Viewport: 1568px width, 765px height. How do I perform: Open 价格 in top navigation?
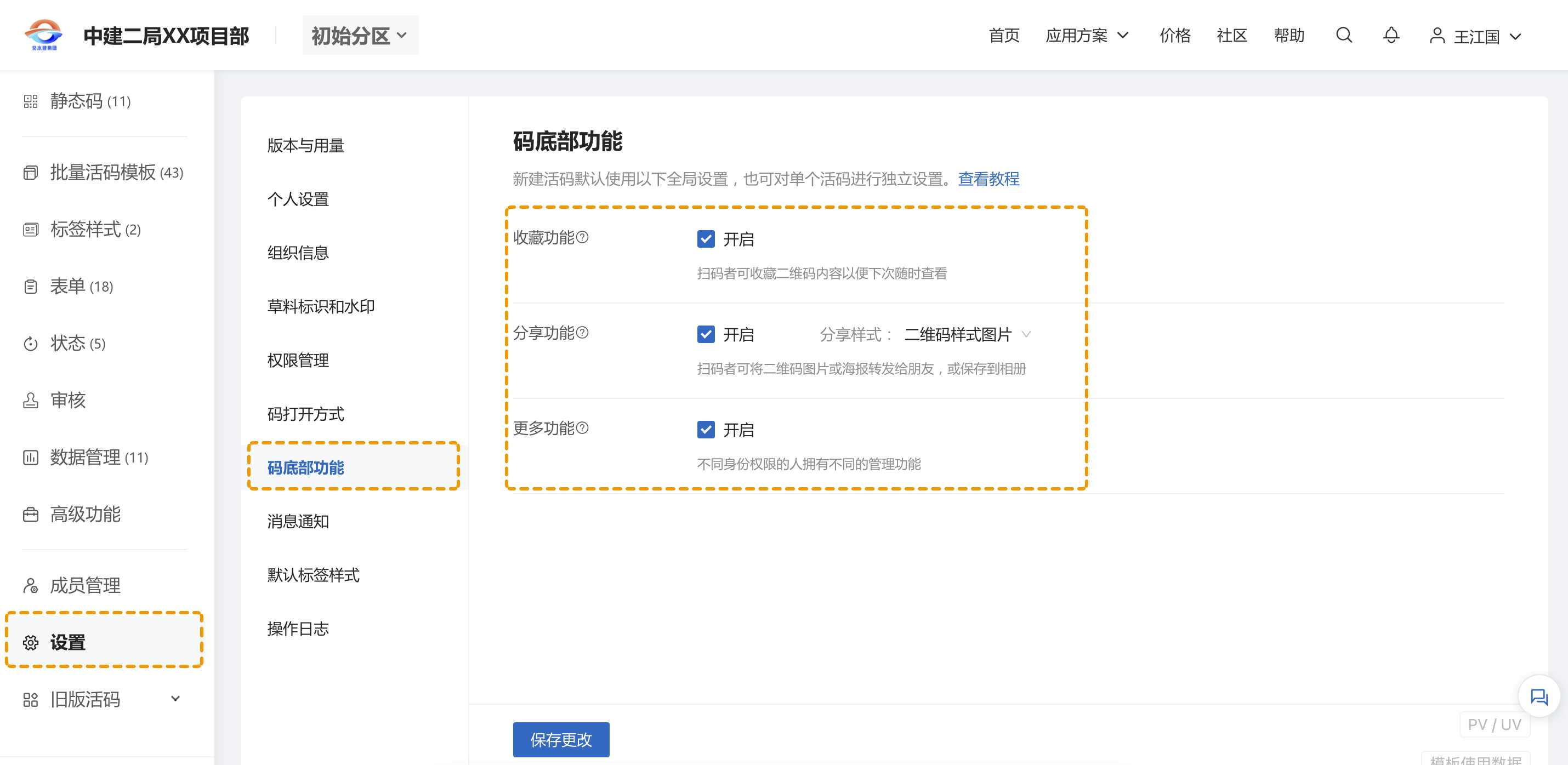[x=1175, y=35]
